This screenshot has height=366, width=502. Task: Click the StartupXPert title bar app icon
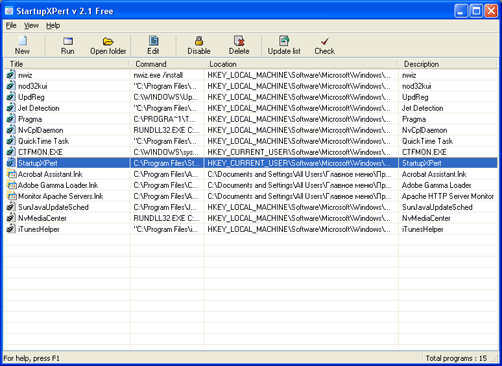click(9, 11)
